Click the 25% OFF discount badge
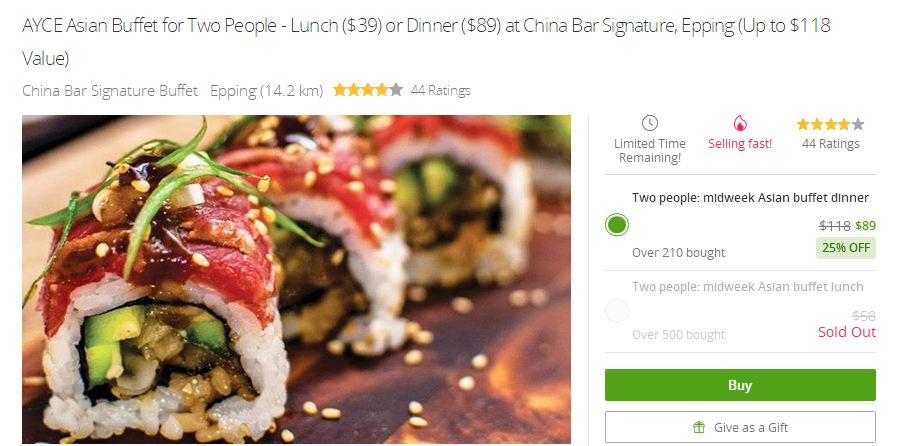 (846, 248)
